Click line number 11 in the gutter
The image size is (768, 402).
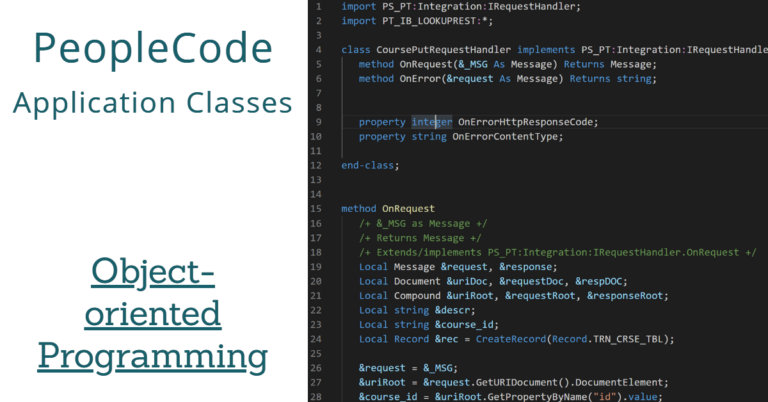(x=316, y=151)
